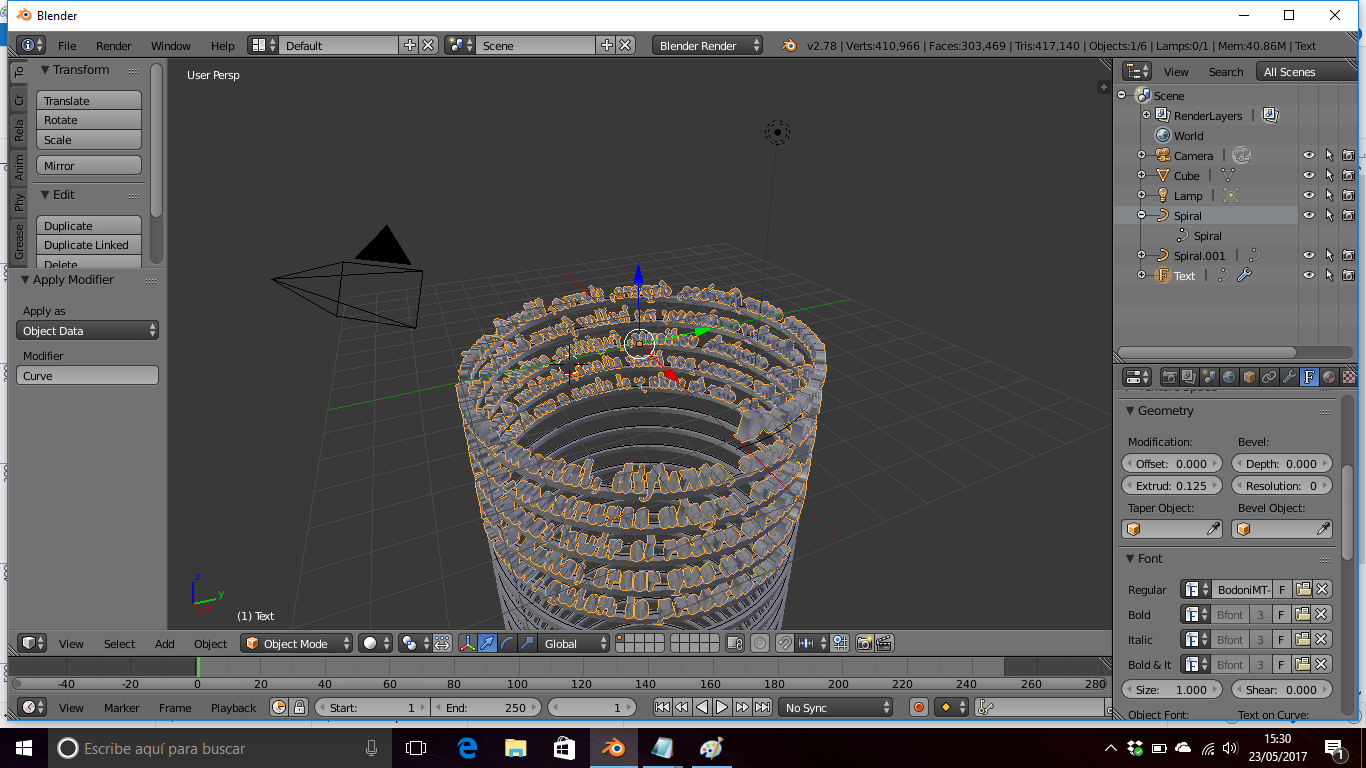This screenshot has height=768, width=1366.
Task: Open the Texture checkerboard properties icon
Action: (1349, 377)
